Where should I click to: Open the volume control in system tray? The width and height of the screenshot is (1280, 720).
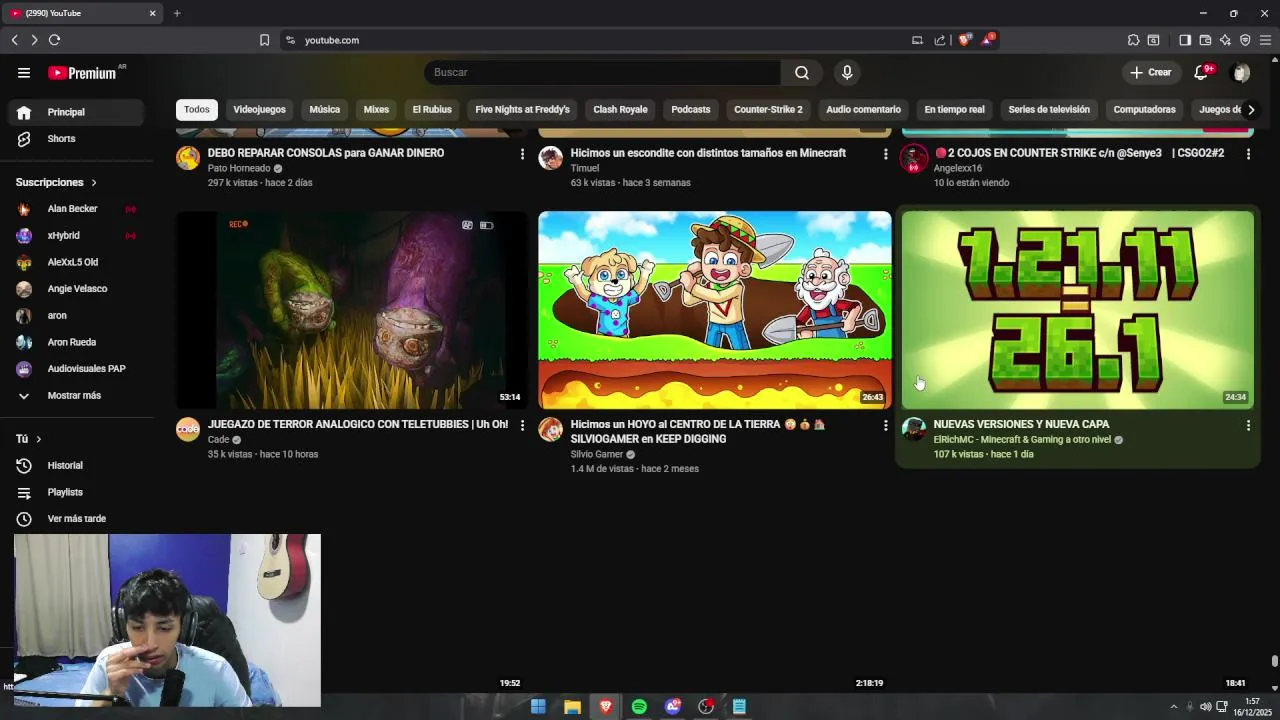click(1205, 707)
